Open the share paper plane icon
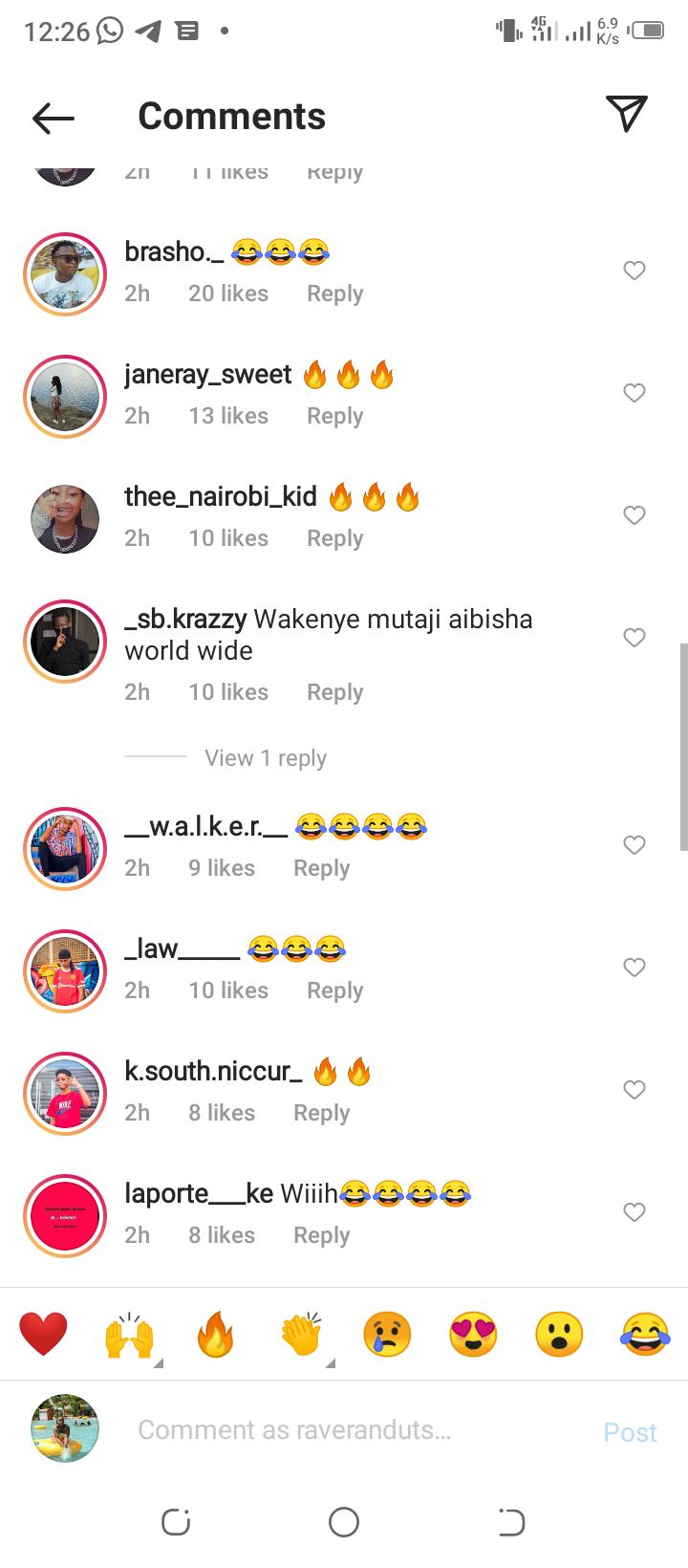 pos(627,114)
